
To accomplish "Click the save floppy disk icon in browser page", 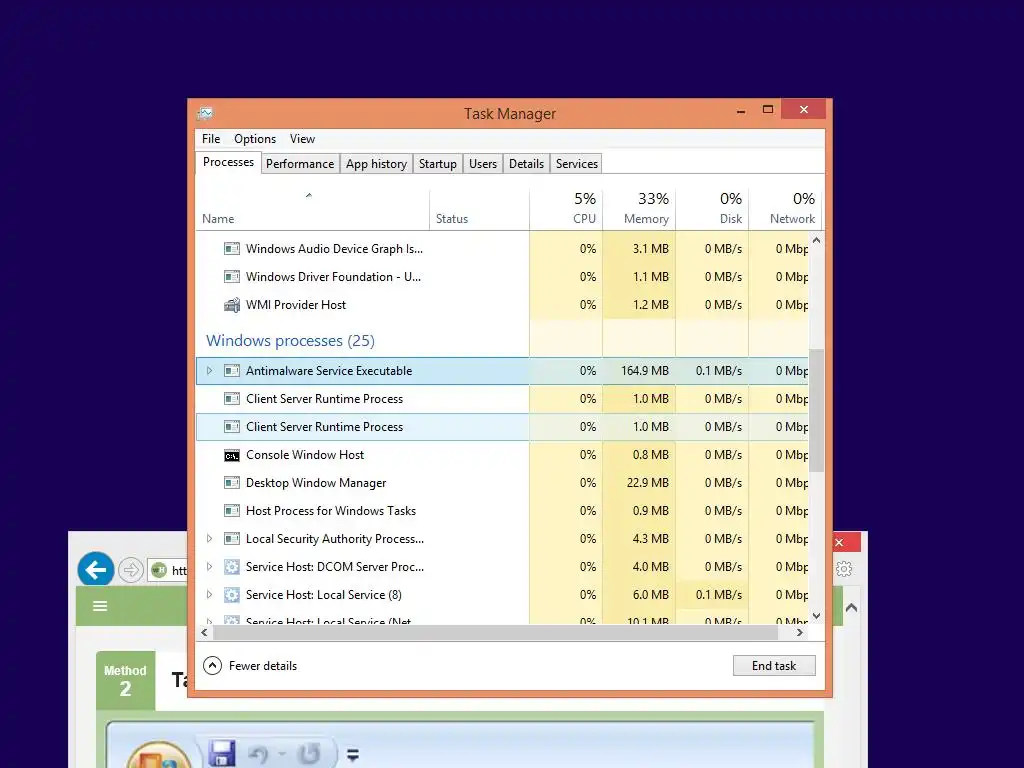I will coord(222,754).
